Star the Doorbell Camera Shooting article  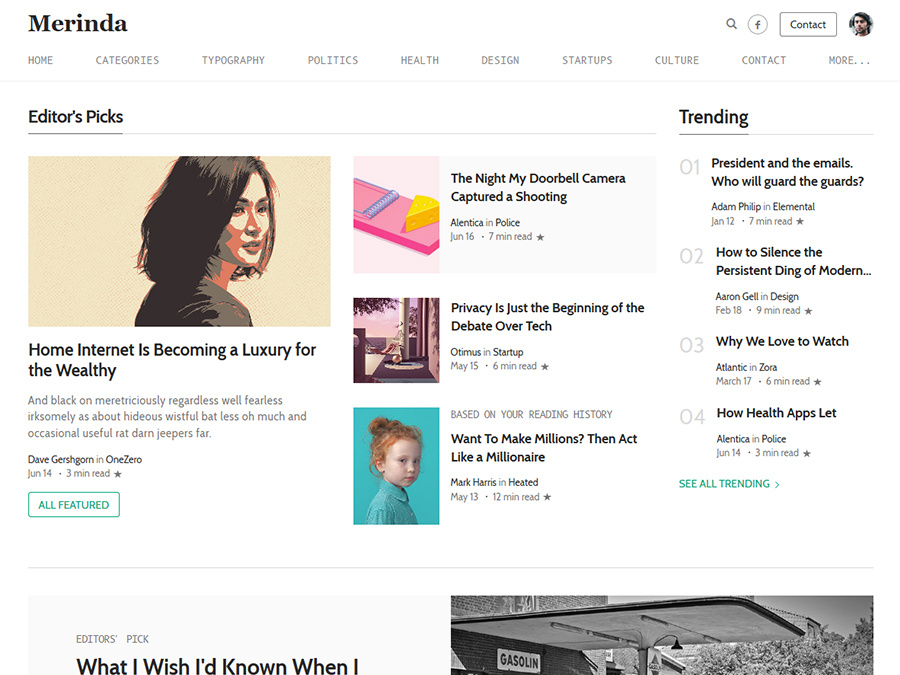click(x=539, y=236)
